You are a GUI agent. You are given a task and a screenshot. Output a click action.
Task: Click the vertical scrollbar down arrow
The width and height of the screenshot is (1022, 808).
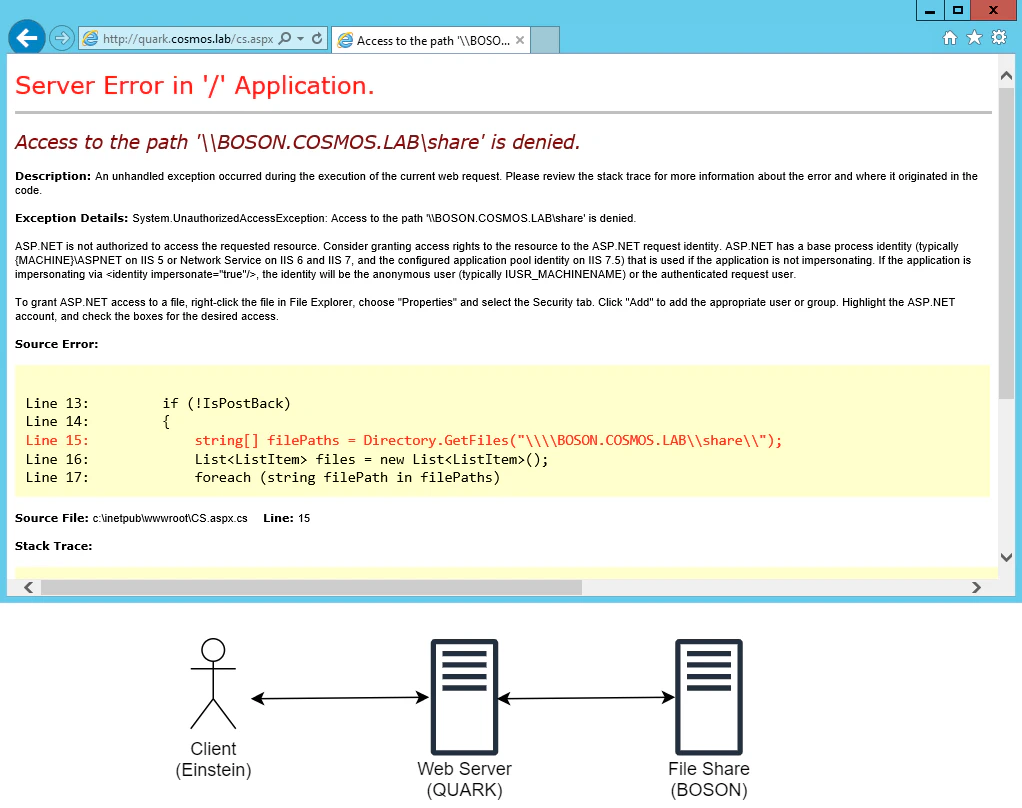coord(1006,557)
